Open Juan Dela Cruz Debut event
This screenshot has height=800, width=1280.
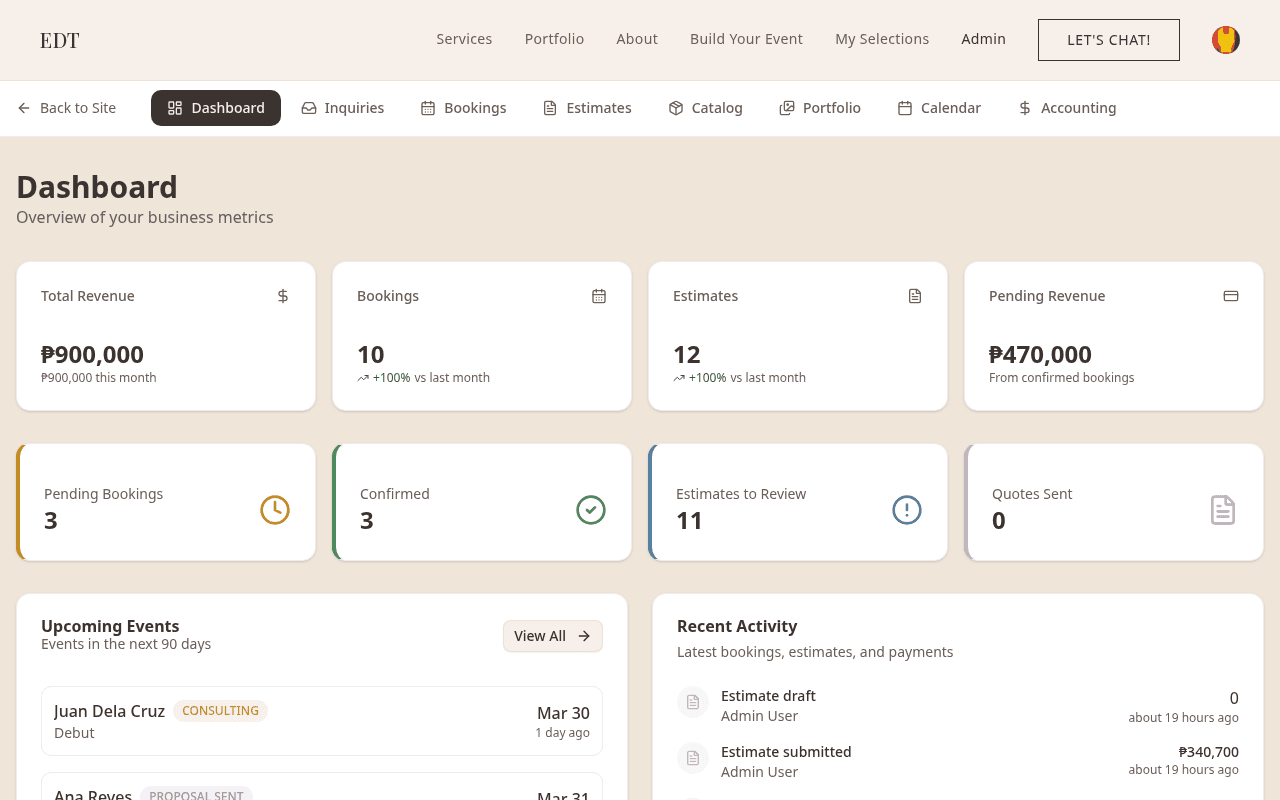322,721
